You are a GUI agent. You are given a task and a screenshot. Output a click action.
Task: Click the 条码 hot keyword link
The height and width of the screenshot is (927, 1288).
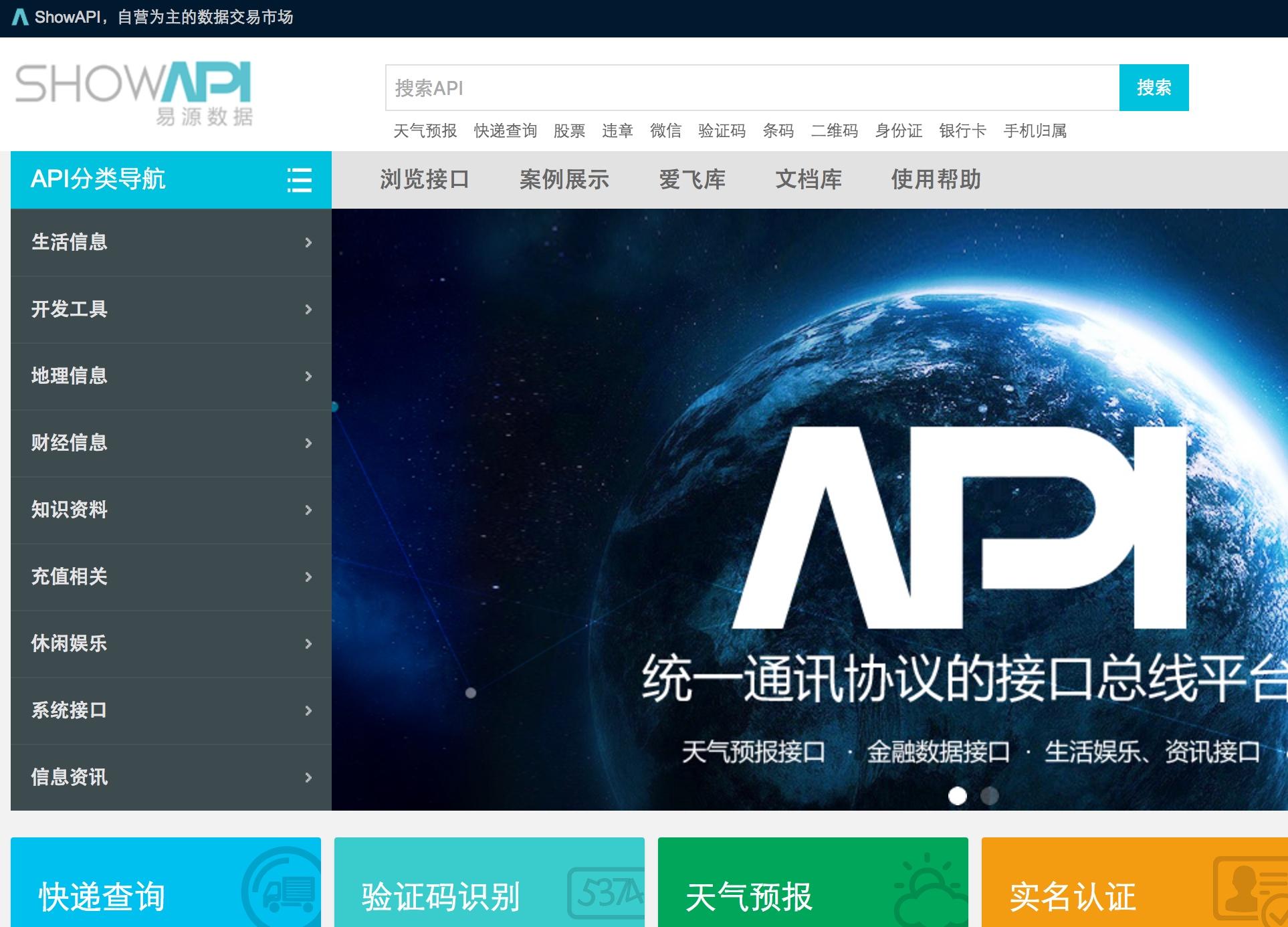coord(778,130)
